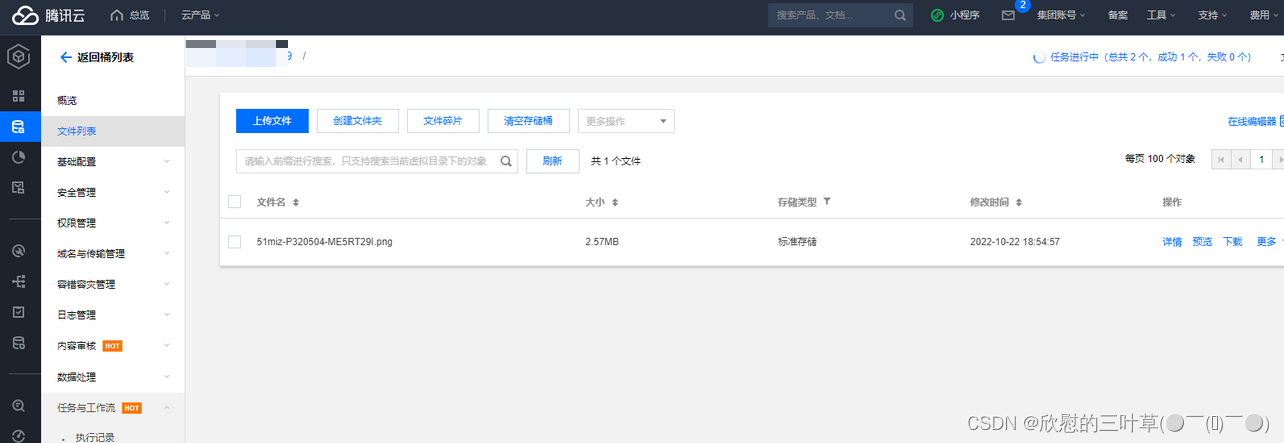This screenshot has height=443, width=1284.
Task: Select 文件列表 in the sidebar
Action: (x=113, y=131)
